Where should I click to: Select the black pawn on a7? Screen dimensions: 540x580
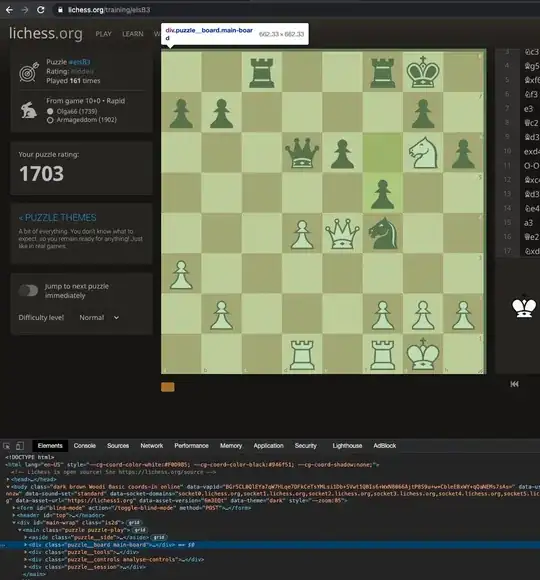click(x=181, y=114)
